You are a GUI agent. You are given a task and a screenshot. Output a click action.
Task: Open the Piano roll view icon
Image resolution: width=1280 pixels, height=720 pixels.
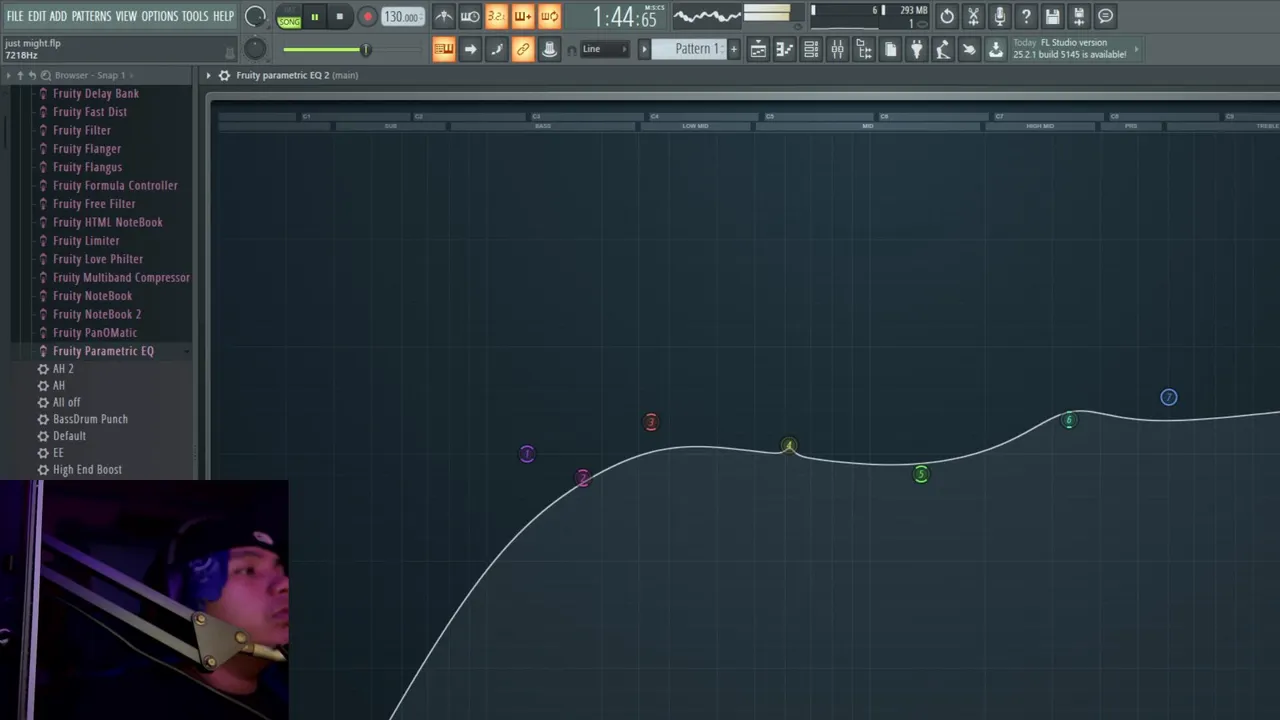pos(785,49)
